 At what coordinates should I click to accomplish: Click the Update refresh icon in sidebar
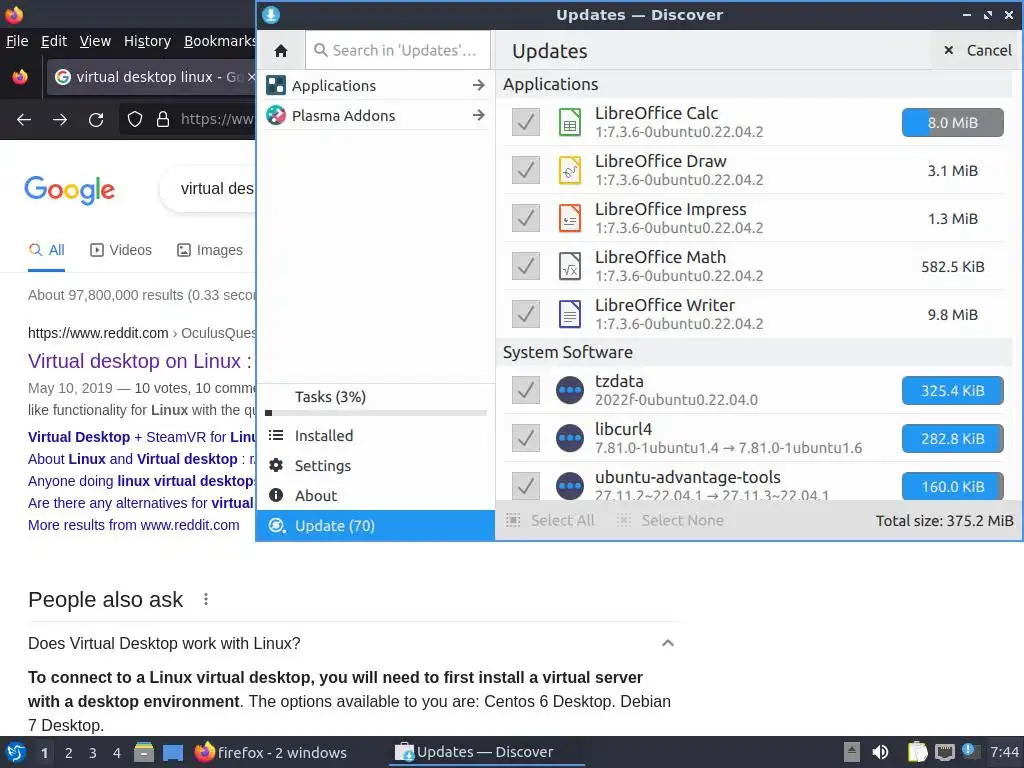[x=277, y=525]
